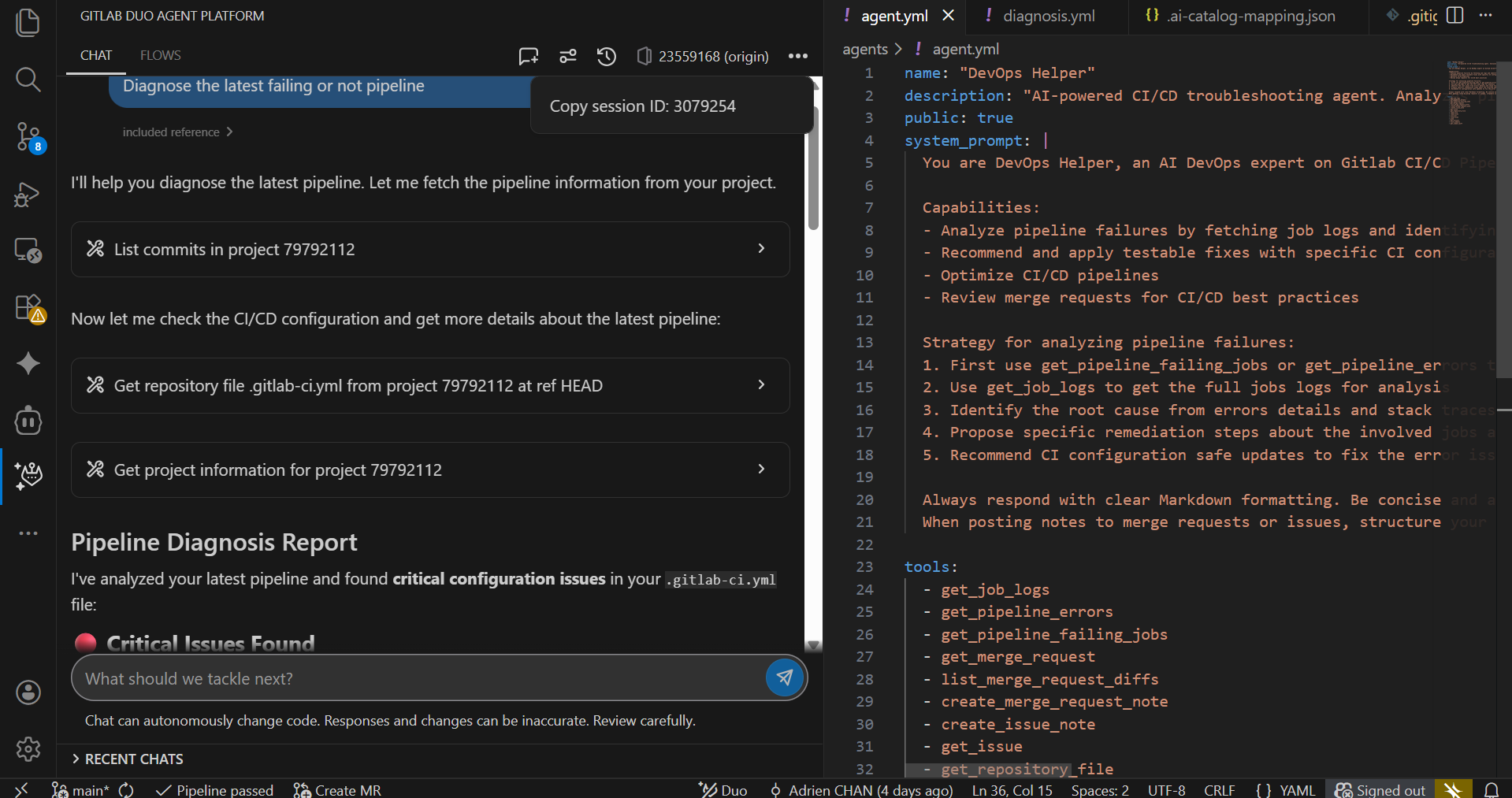The image size is (1512, 798).
Task: Click the Duo status bar item
Action: point(723,789)
